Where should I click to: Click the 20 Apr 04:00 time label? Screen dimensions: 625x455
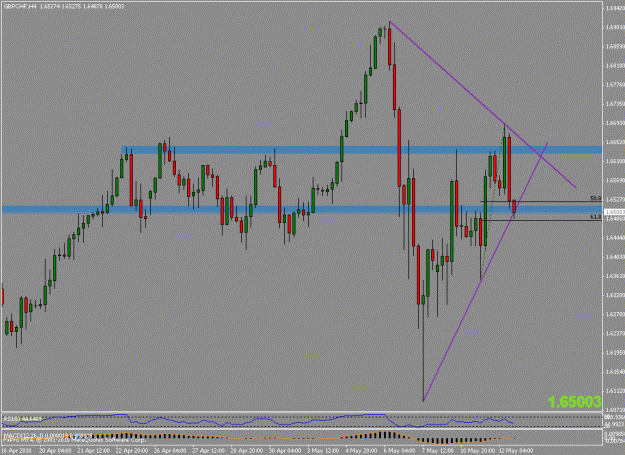pos(55,451)
